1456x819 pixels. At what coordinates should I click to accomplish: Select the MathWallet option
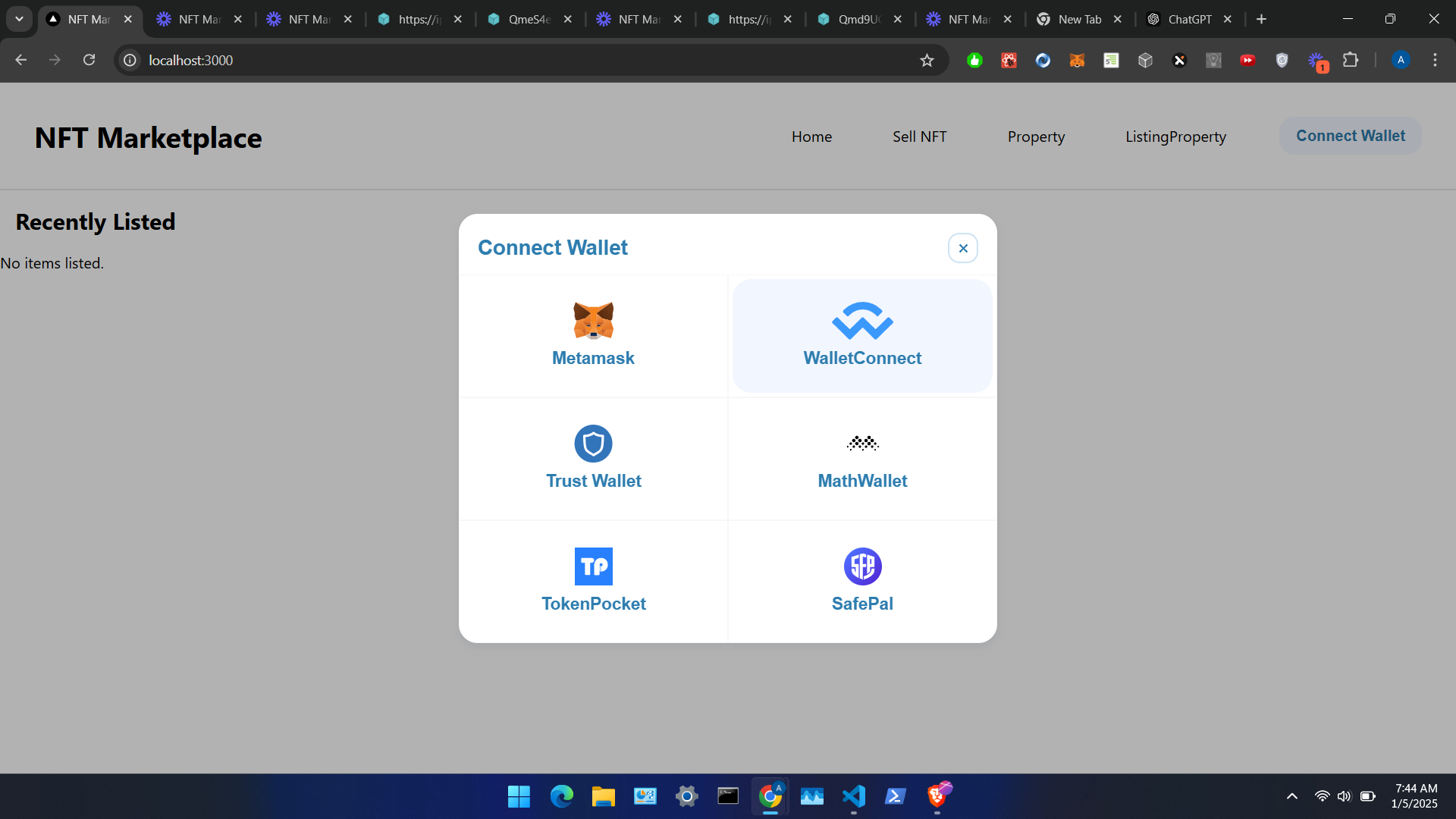(862, 459)
